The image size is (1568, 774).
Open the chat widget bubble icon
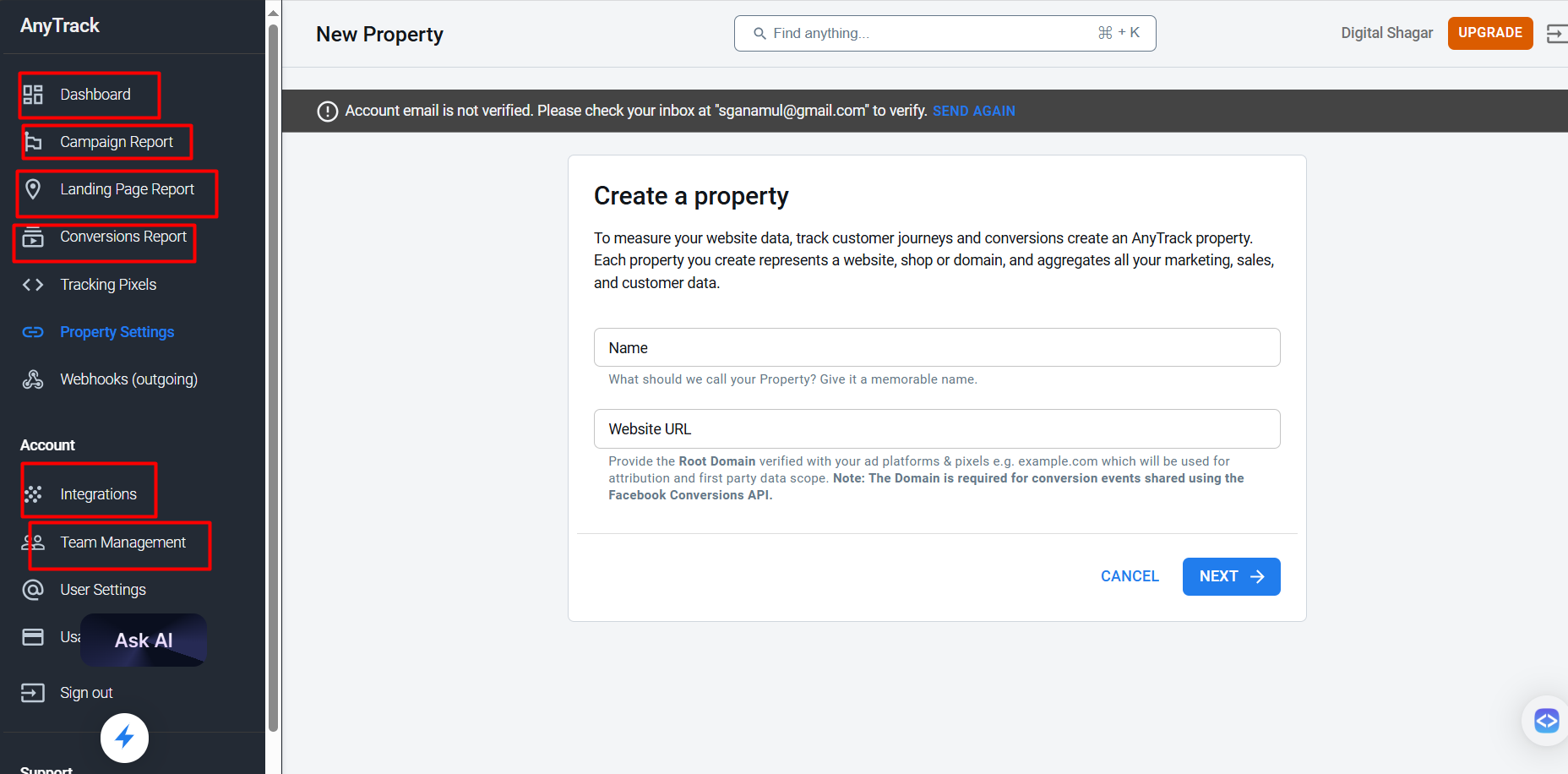(1546, 721)
